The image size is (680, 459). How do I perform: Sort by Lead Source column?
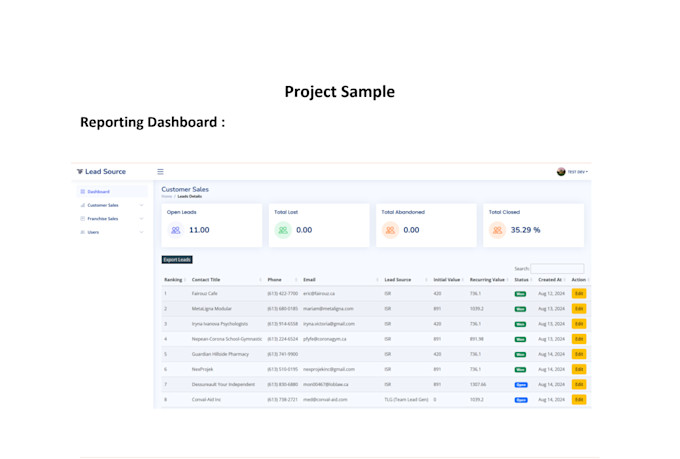click(x=405, y=280)
